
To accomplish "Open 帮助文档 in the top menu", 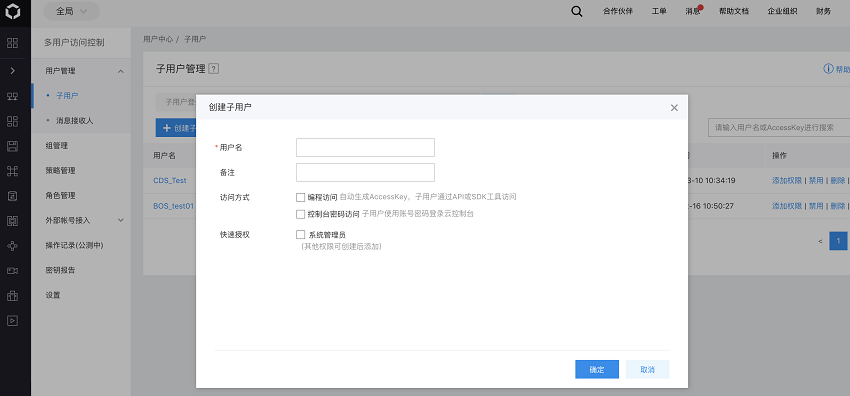I will [734, 11].
